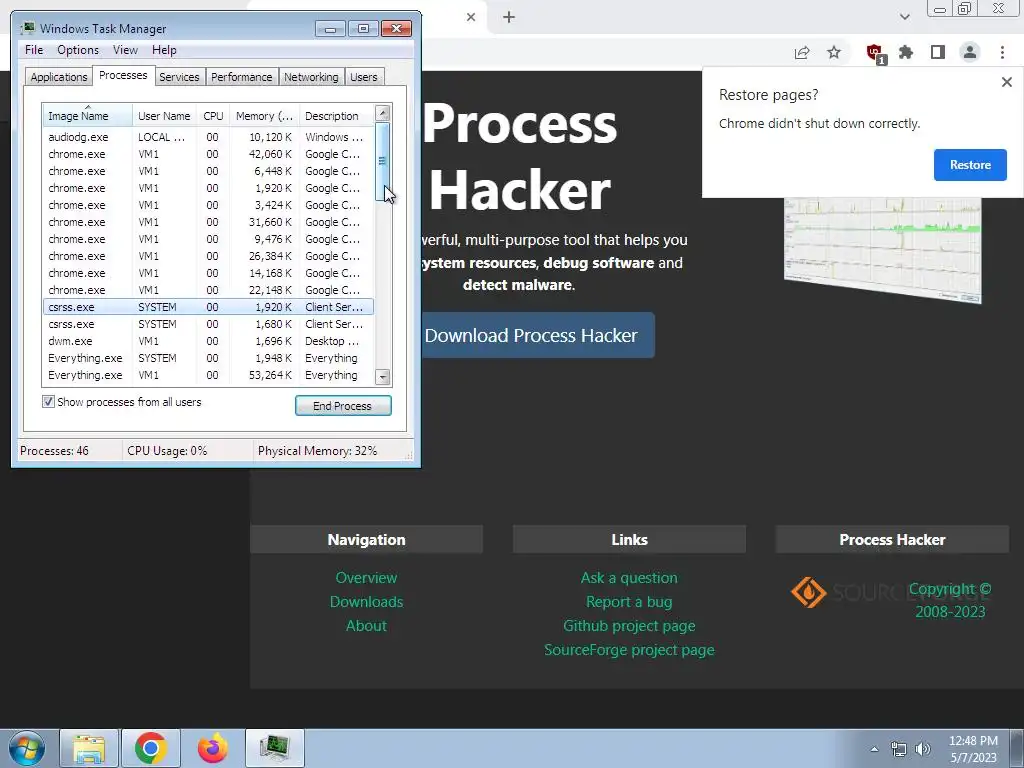1024x768 pixels.
Task: Open Task Manager View menu
Action: point(125,50)
